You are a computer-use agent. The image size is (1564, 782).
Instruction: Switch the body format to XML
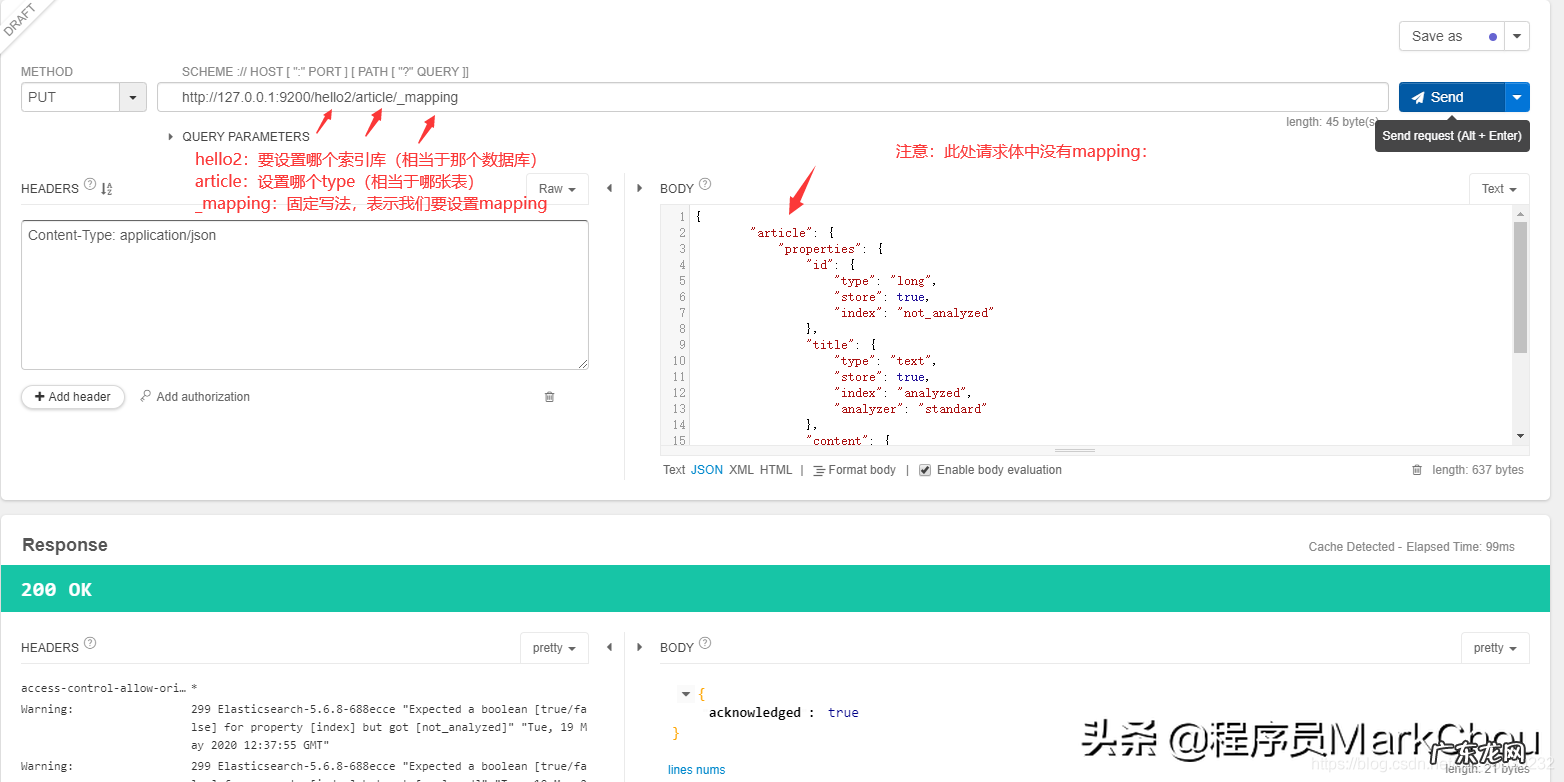click(741, 469)
